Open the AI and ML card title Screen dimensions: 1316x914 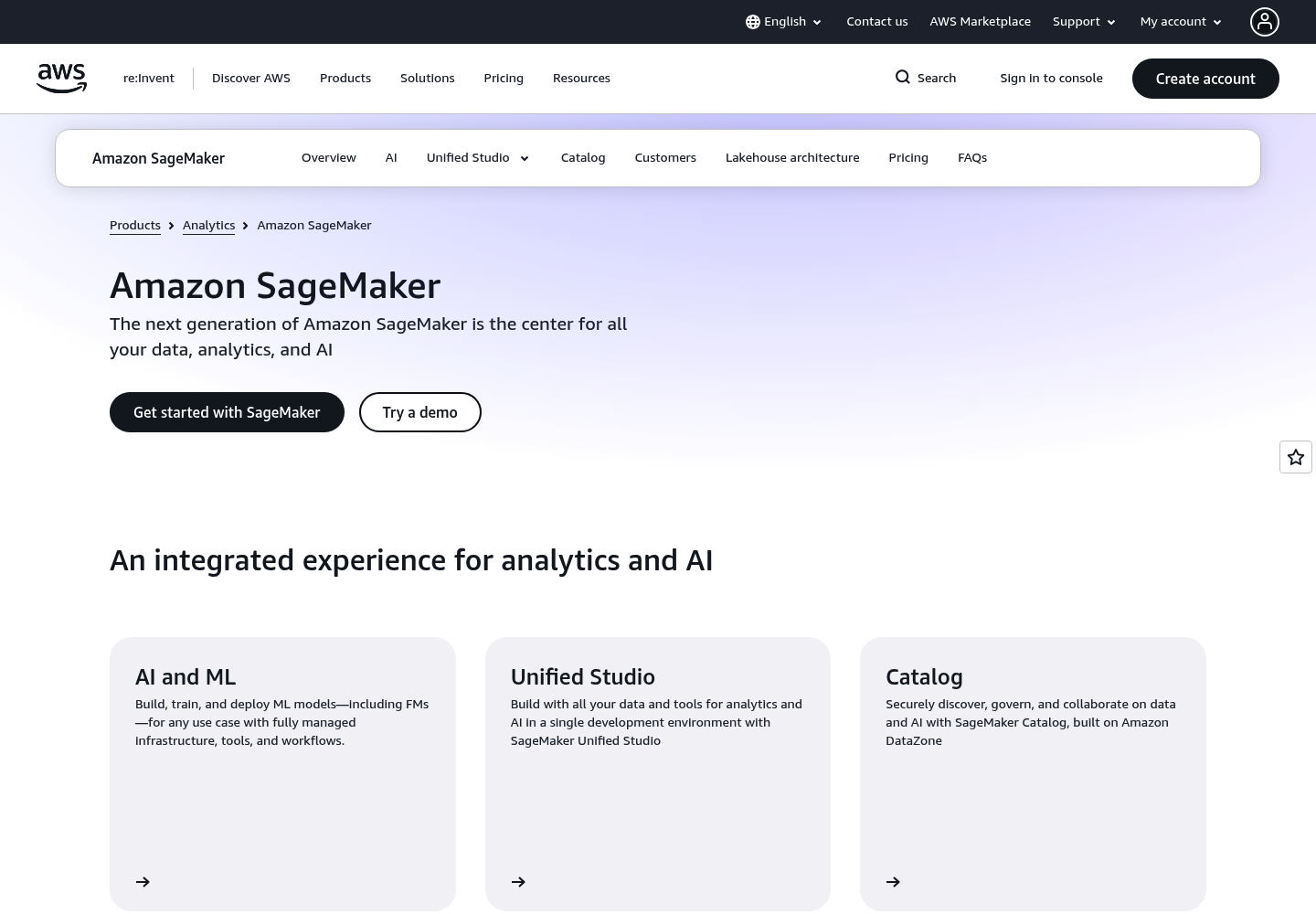click(186, 677)
